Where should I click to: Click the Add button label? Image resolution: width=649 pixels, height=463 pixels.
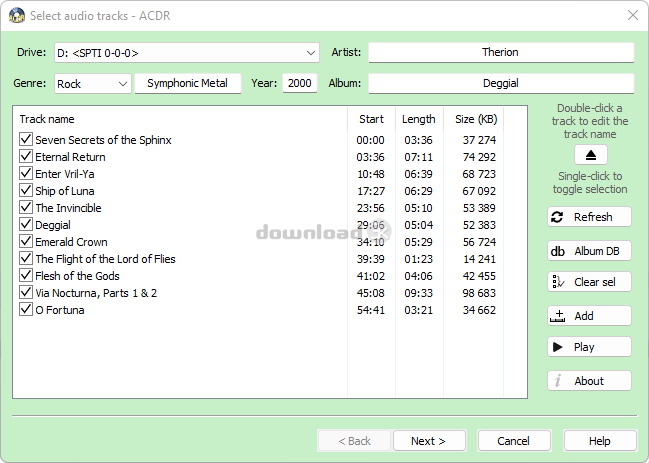pyautogui.click(x=584, y=316)
